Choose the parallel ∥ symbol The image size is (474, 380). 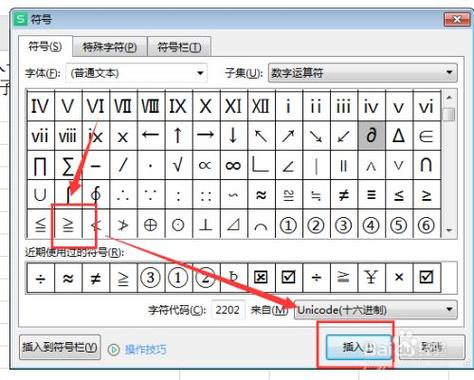click(x=344, y=165)
